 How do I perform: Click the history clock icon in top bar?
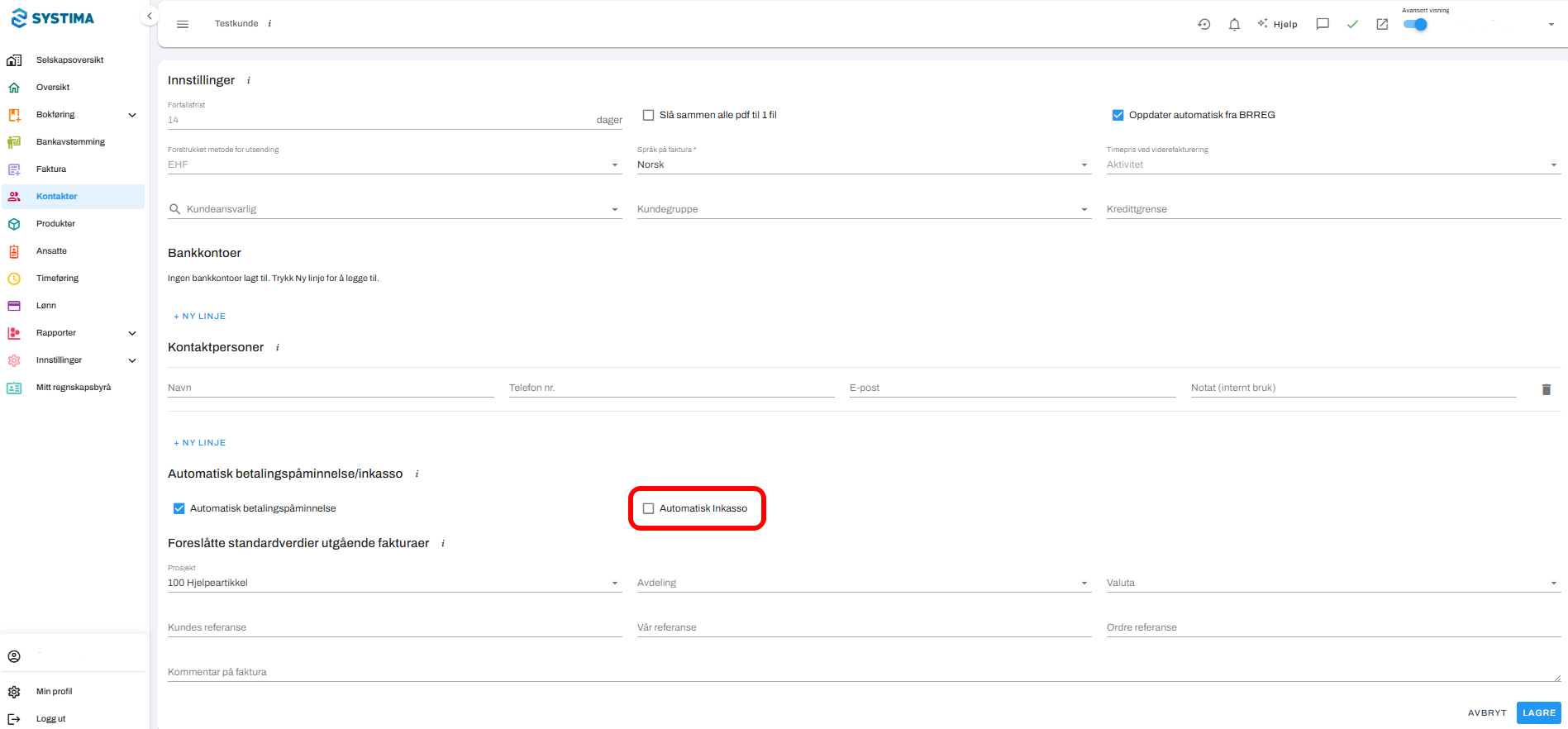tap(1204, 25)
